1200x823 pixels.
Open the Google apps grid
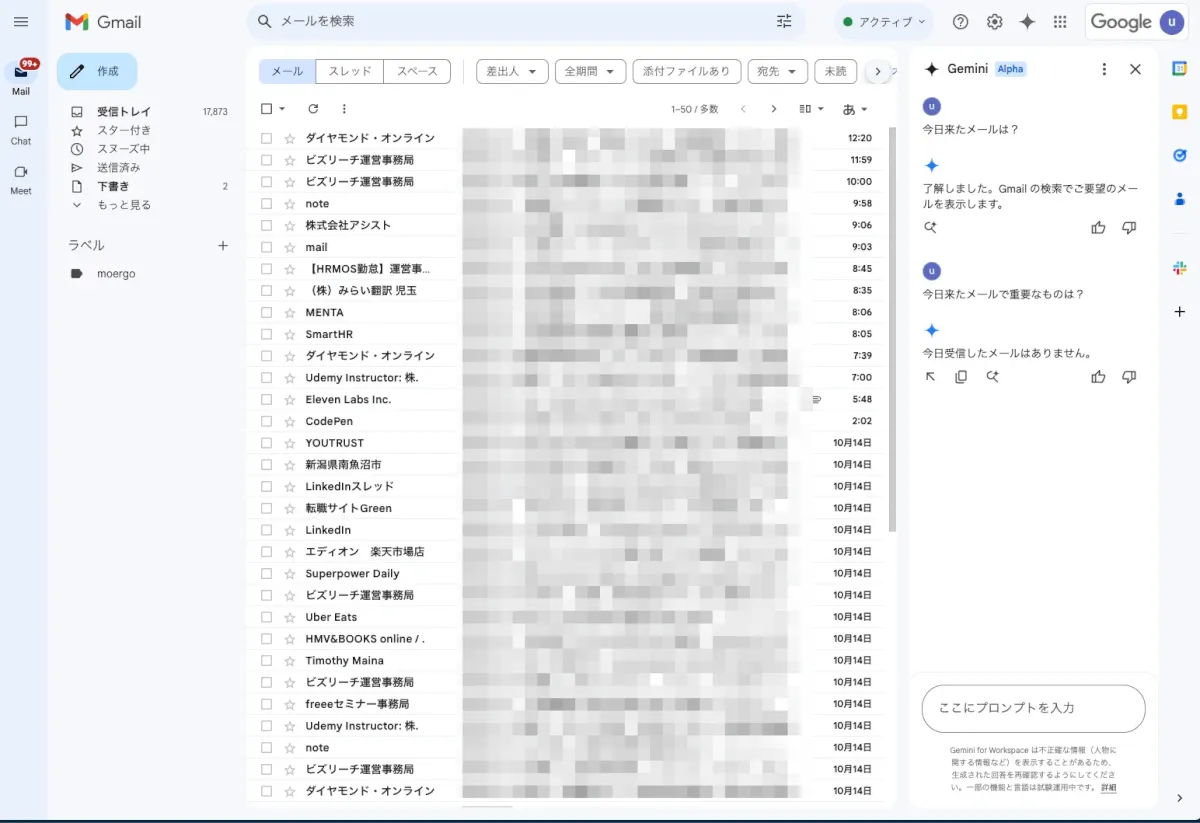tap(1060, 21)
